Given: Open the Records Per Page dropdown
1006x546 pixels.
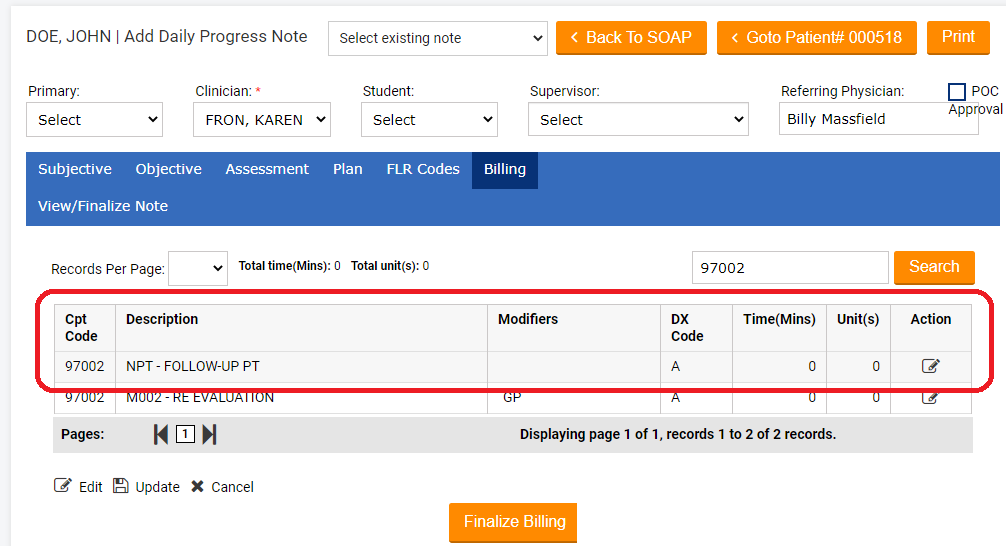Looking at the screenshot, I should (198, 268).
